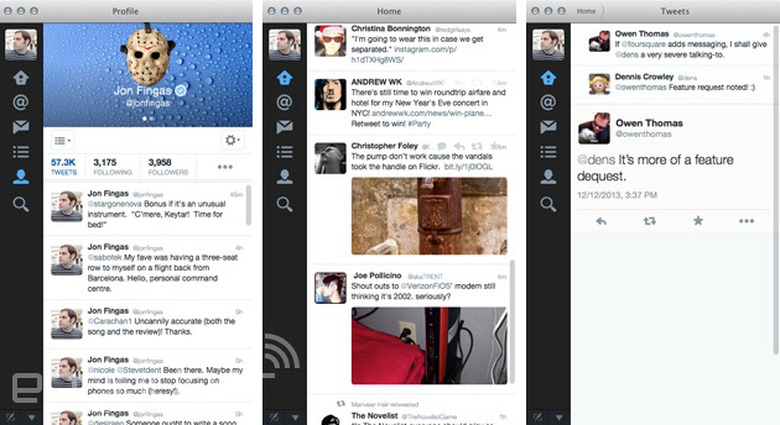Select the 57.3K Tweets tab

point(64,166)
